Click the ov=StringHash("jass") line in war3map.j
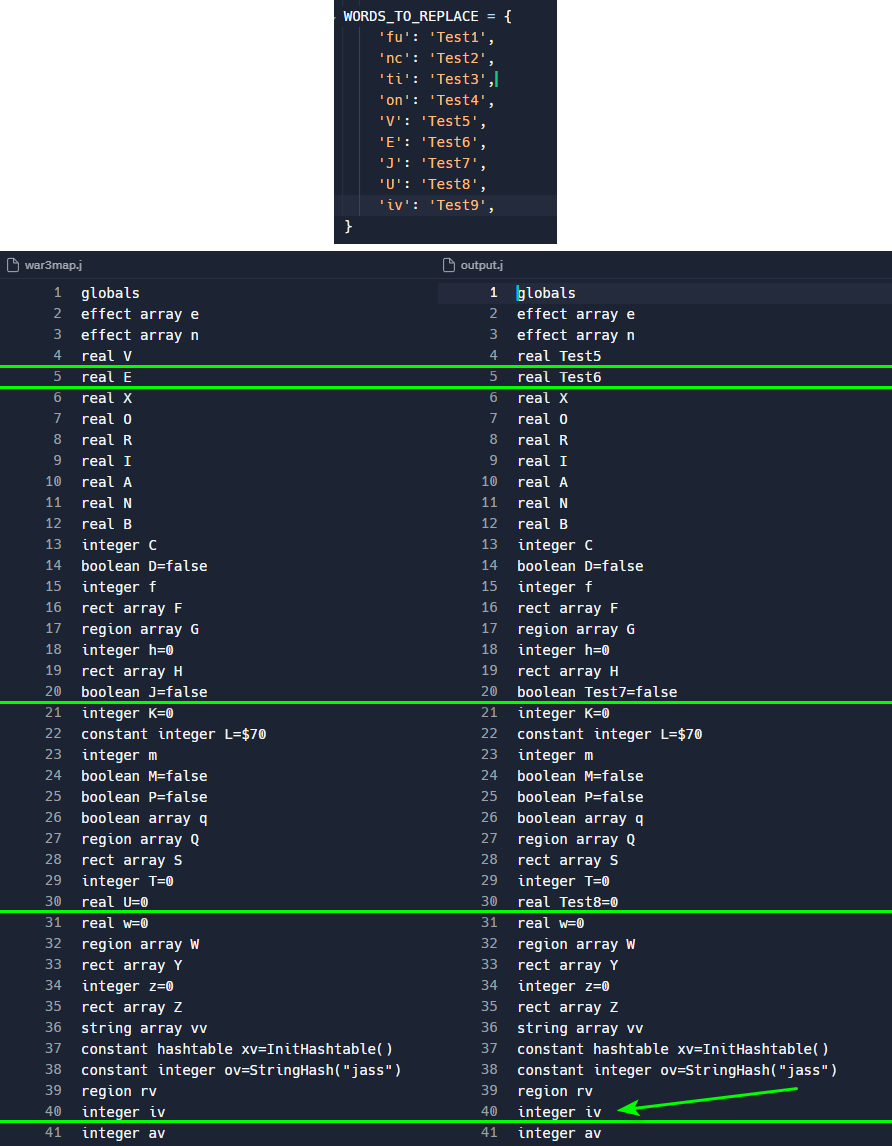892x1146 pixels. 241,1070
